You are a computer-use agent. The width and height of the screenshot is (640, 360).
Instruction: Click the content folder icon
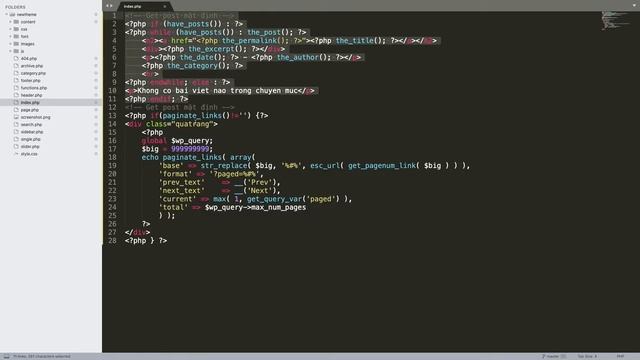[x=16, y=22]
